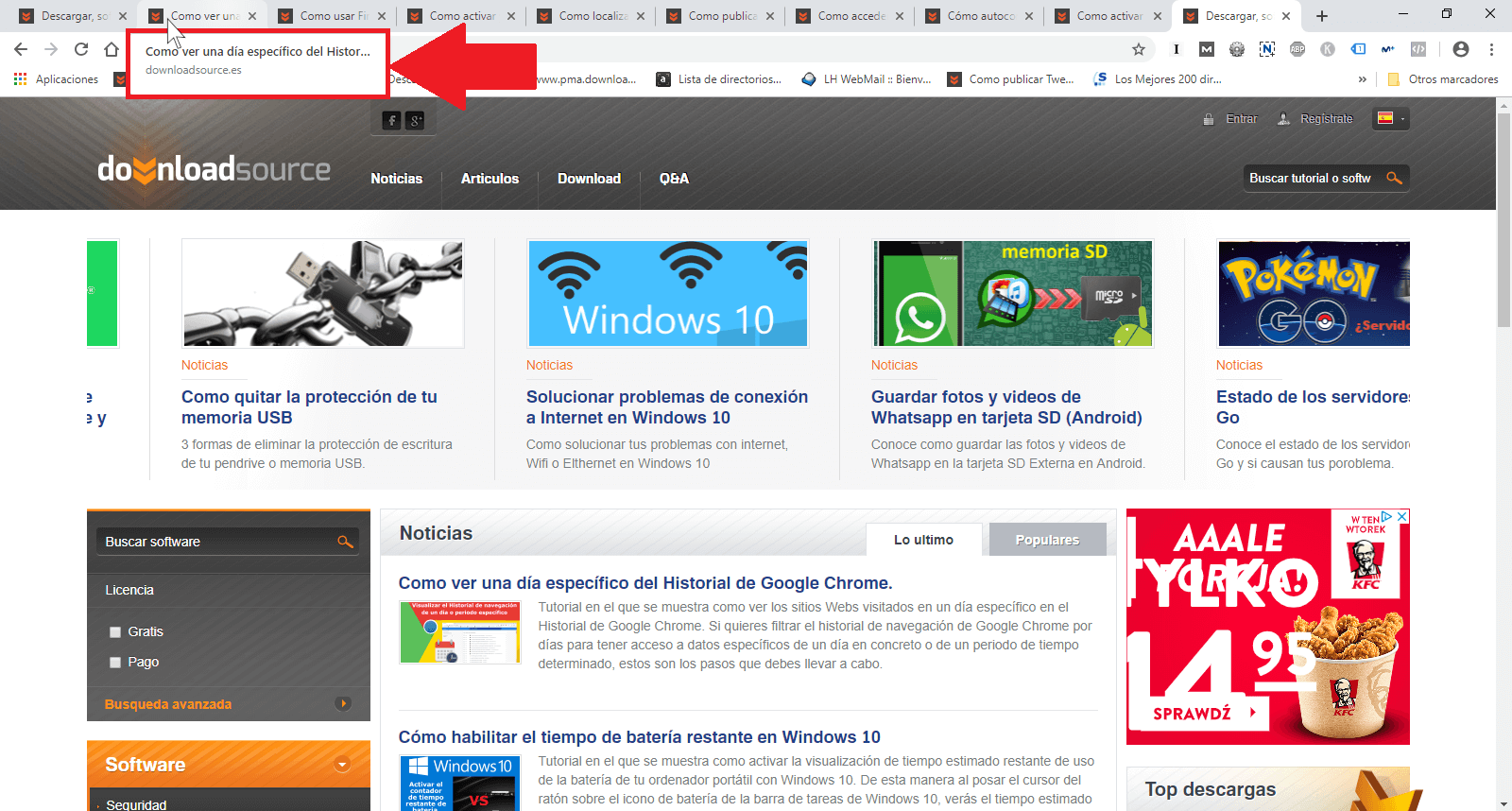The image size is (1512, 811).
Task: Open battery time Windows 10 article title
Action: click(639, 737)
